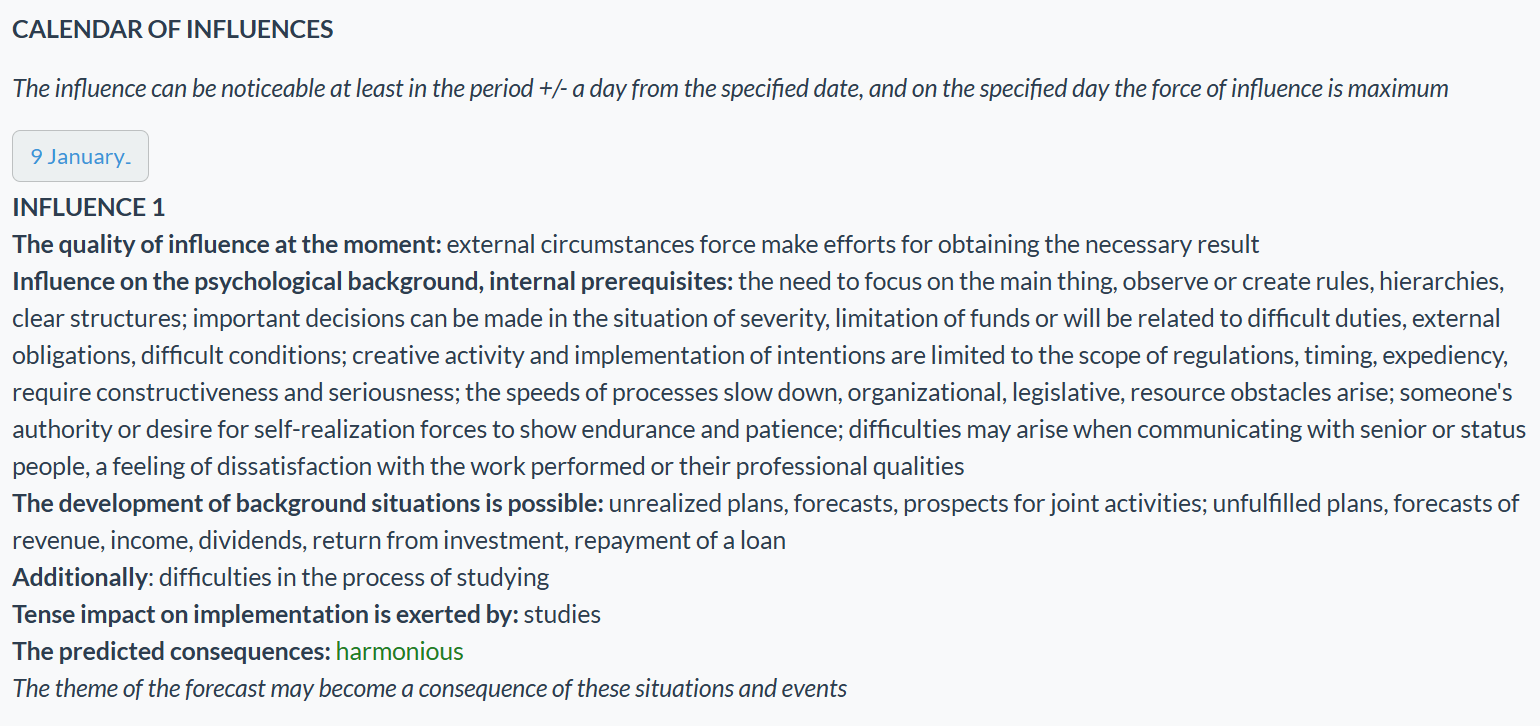Click the CALENDAR OF INFLUENCES heading
The image size is (1540, 726).
click(x=172, y=30)
